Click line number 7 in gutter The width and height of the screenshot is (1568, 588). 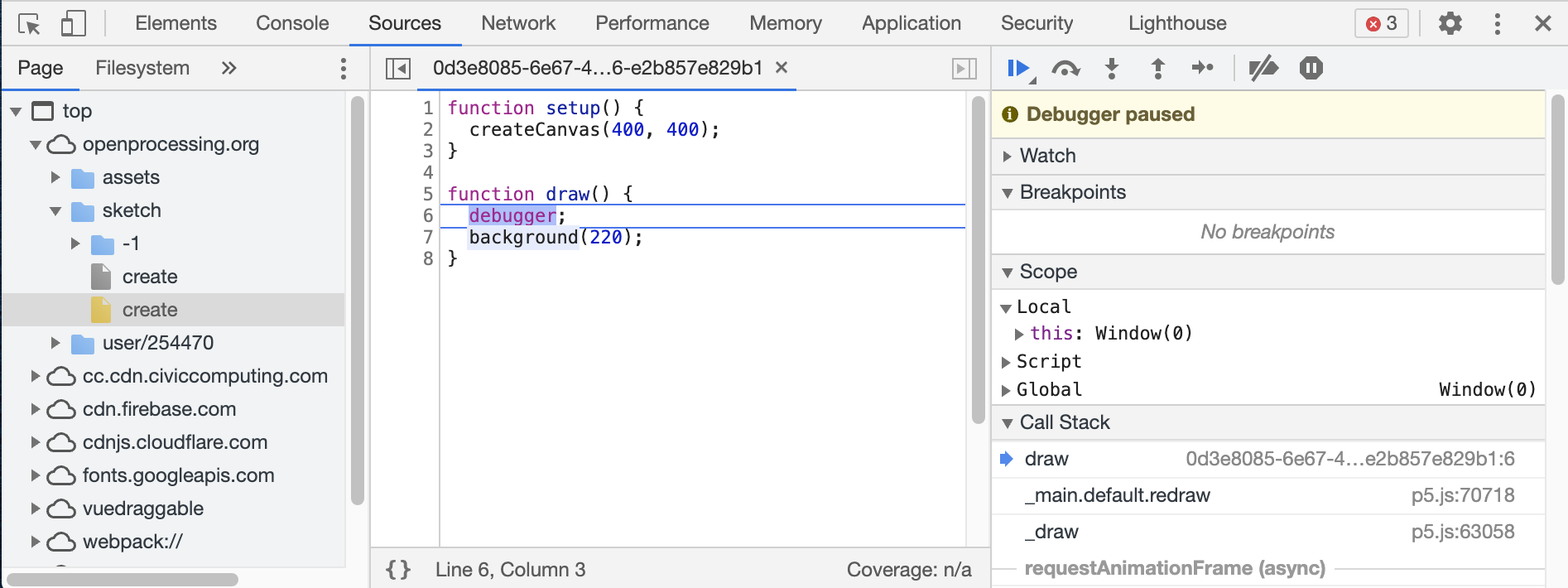428,238
